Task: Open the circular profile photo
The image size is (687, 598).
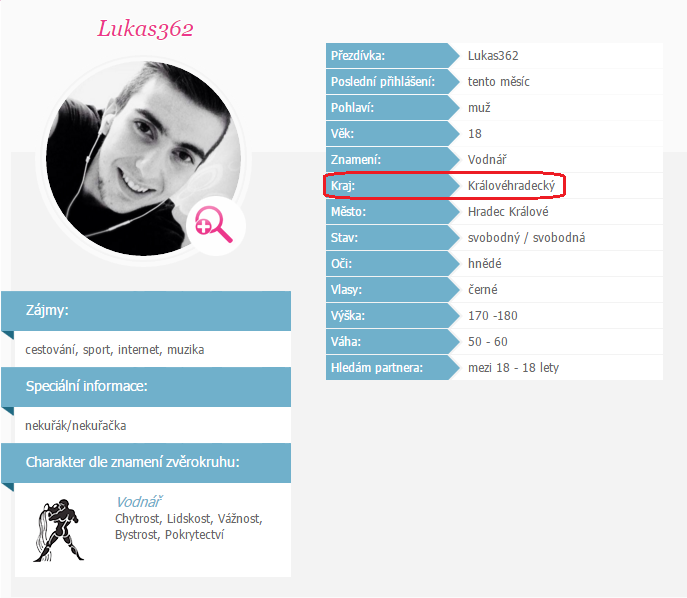Action: click(143, 159)
